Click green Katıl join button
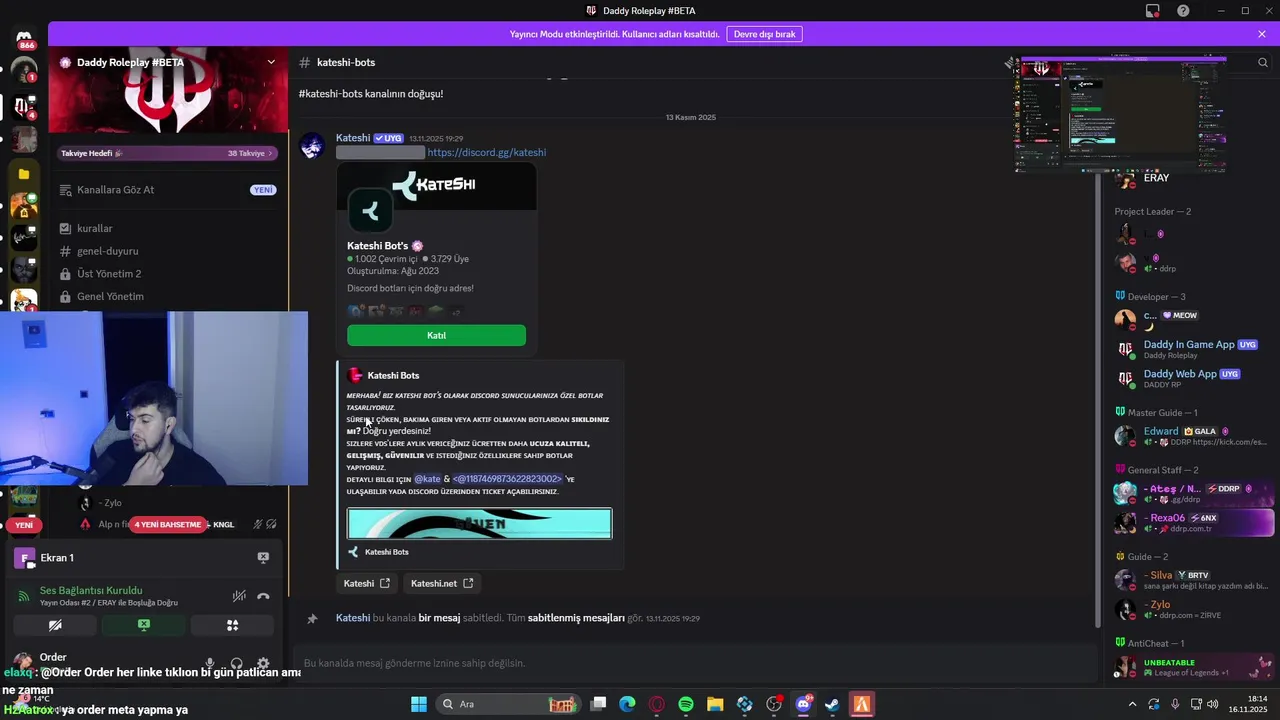The image size is (1280, 720). click(x=436, y=335)
